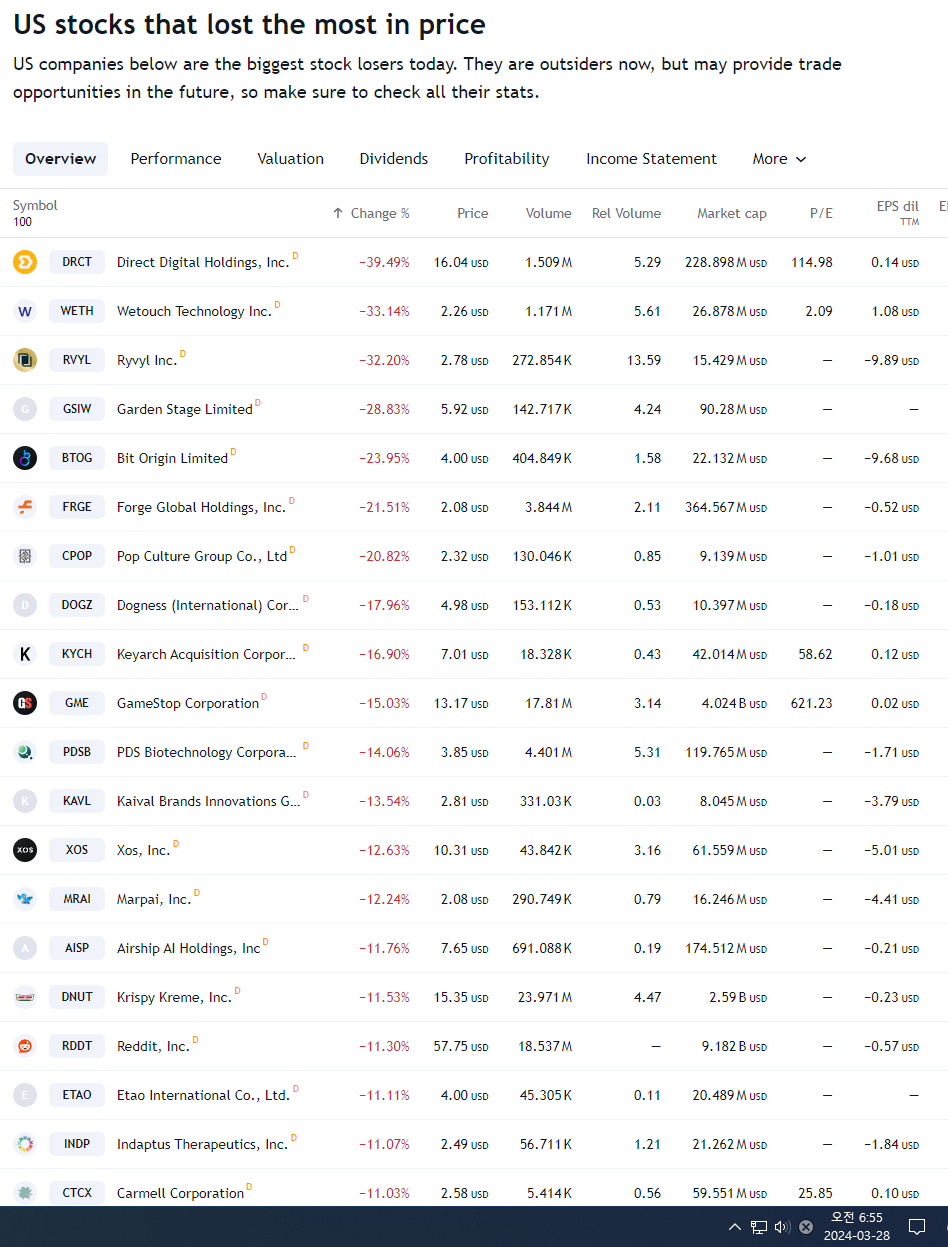Image resolution: width=948 pixels, height=1247 pixels.
Task: Switch to the Dividends tab
Action: [394, 159]
